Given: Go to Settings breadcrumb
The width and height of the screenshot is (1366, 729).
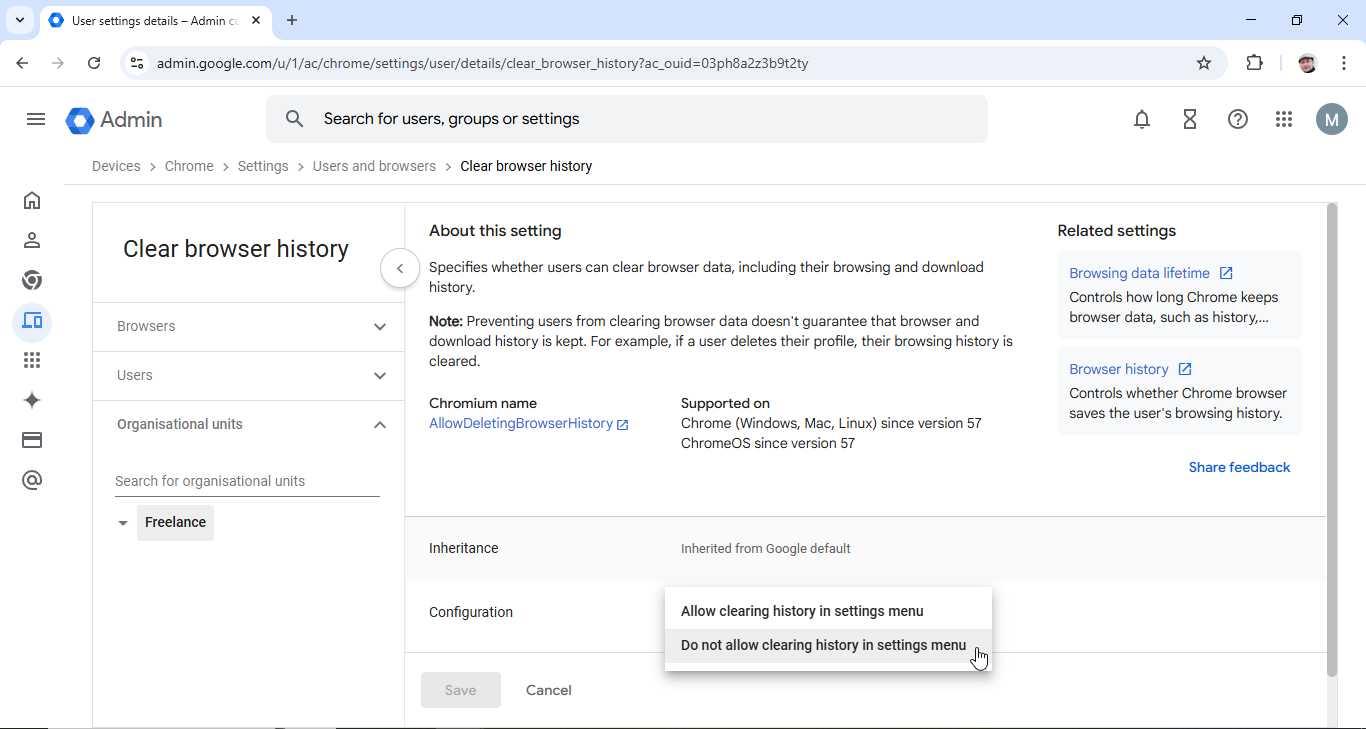Looking at the screenshot, I should pyautogui.click(x=263, y=166).
